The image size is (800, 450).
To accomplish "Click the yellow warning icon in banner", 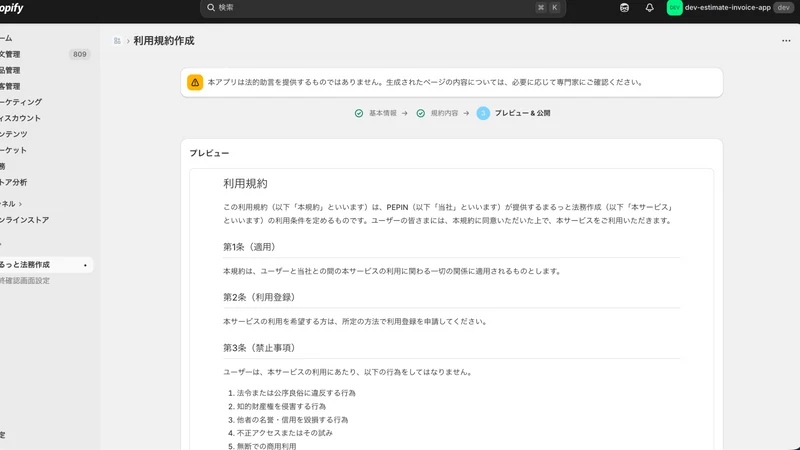I will [195, 82].
